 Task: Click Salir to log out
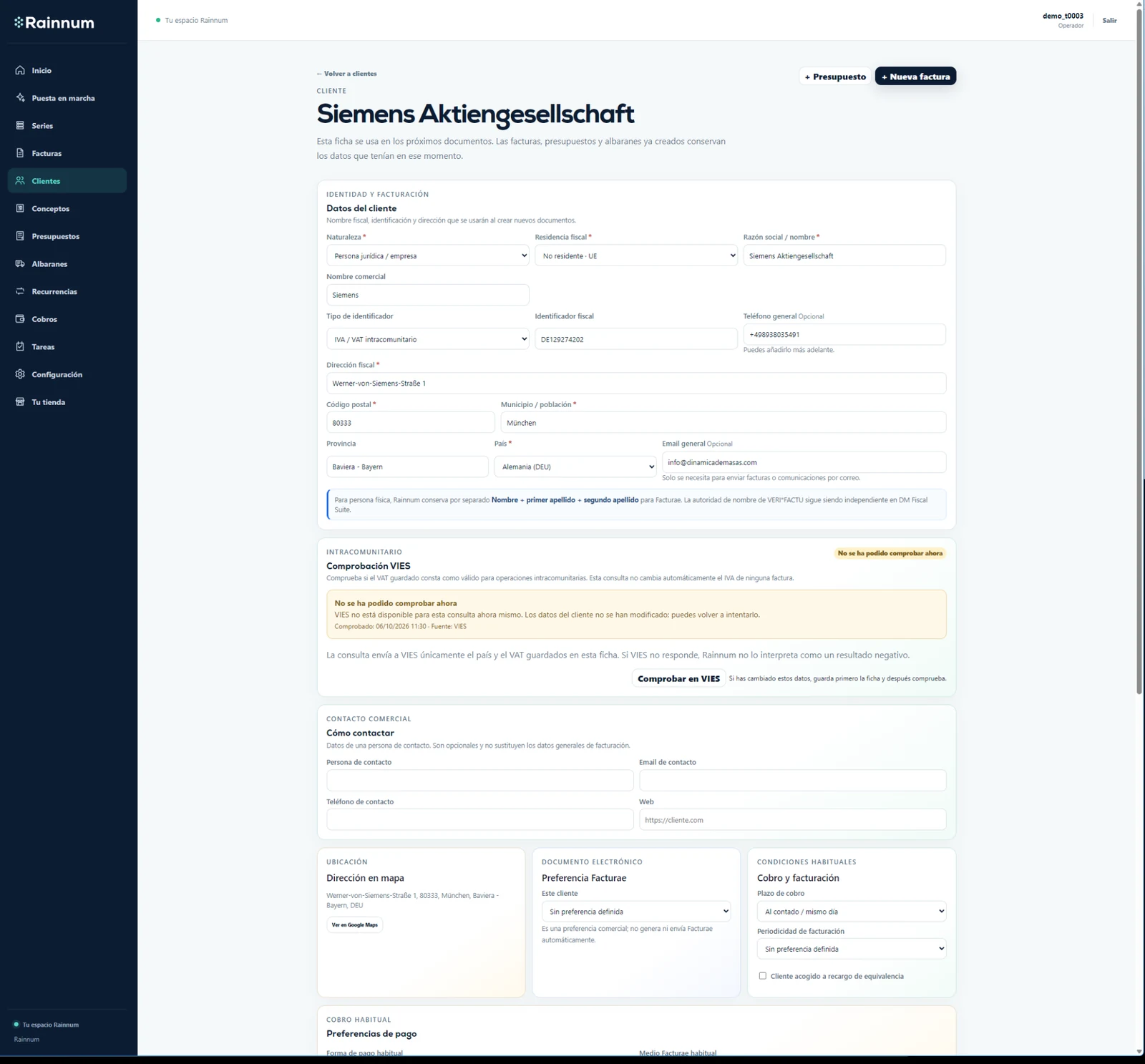(x=1109, y=21)
